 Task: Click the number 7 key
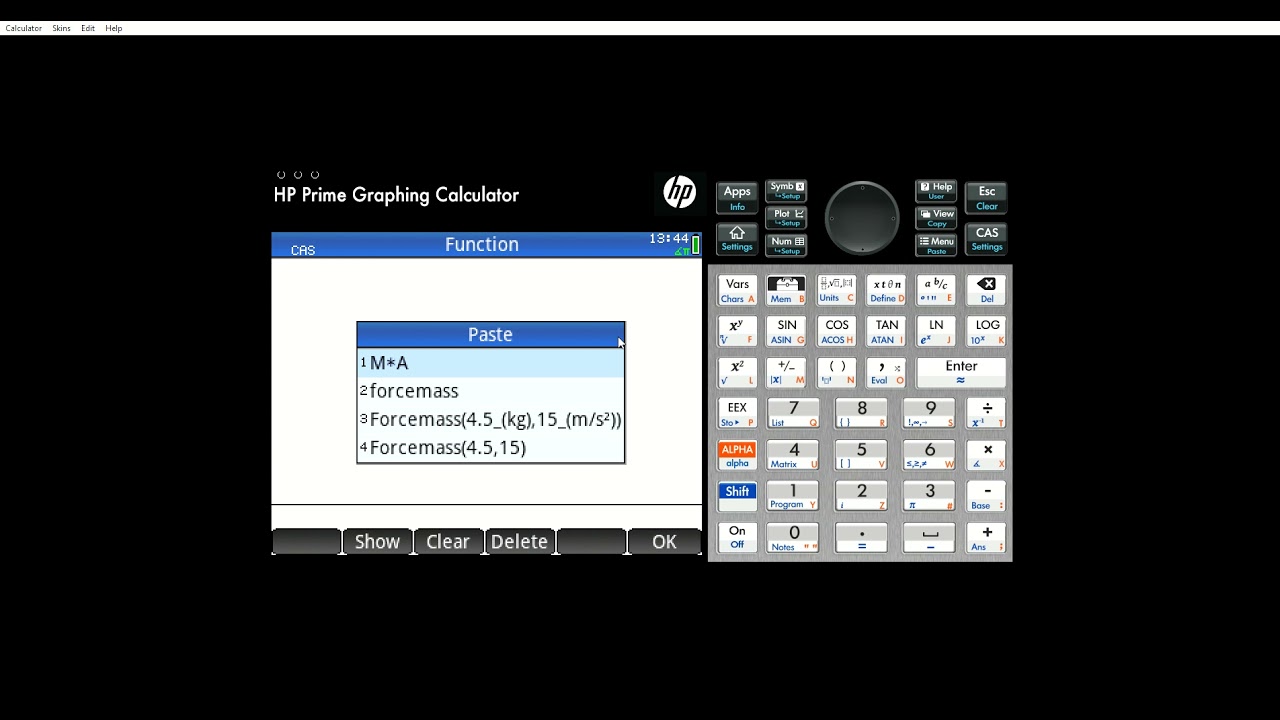pyautogui.click(x=793, y=413)
